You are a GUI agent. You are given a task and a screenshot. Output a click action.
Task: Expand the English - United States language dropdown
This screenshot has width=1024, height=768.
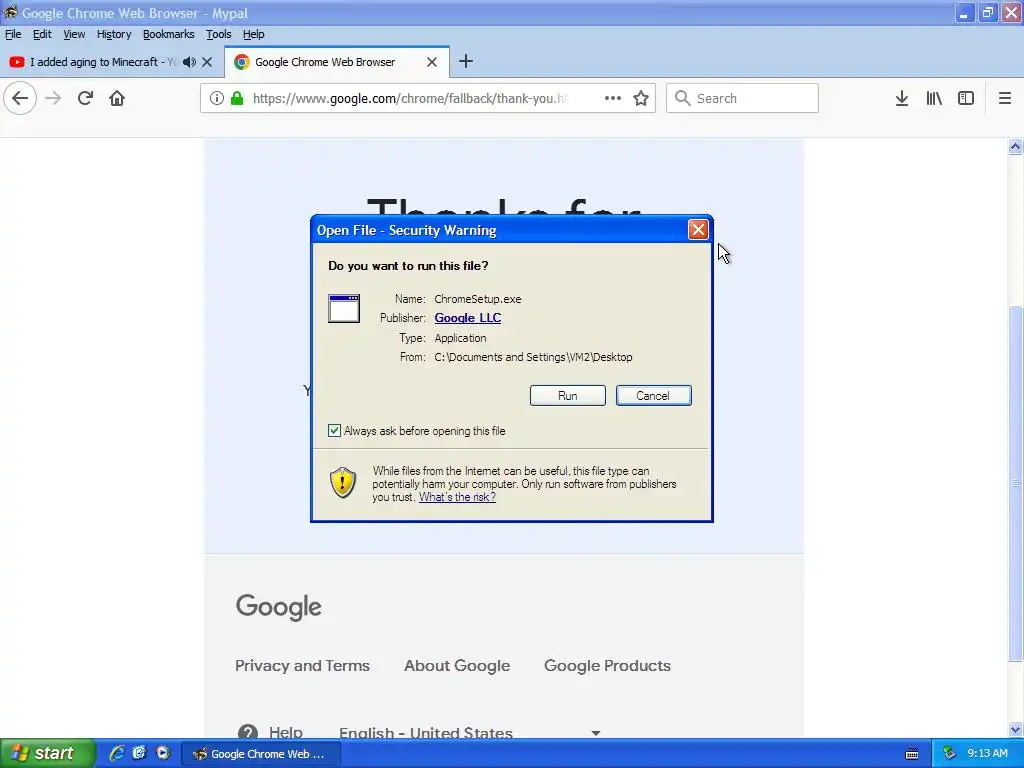[x=596, y=733]
